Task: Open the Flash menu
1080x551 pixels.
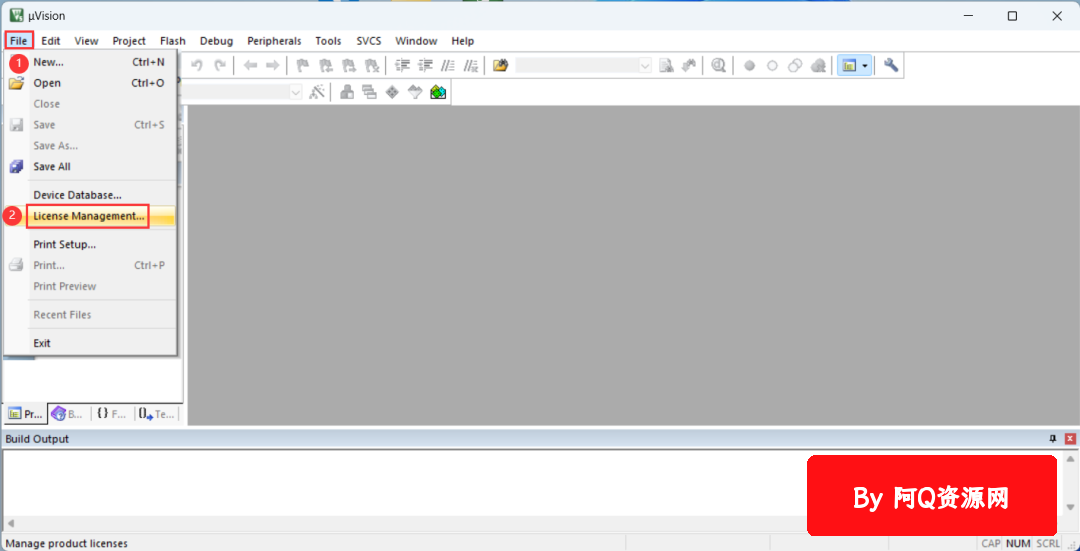Action: [173, 41]
